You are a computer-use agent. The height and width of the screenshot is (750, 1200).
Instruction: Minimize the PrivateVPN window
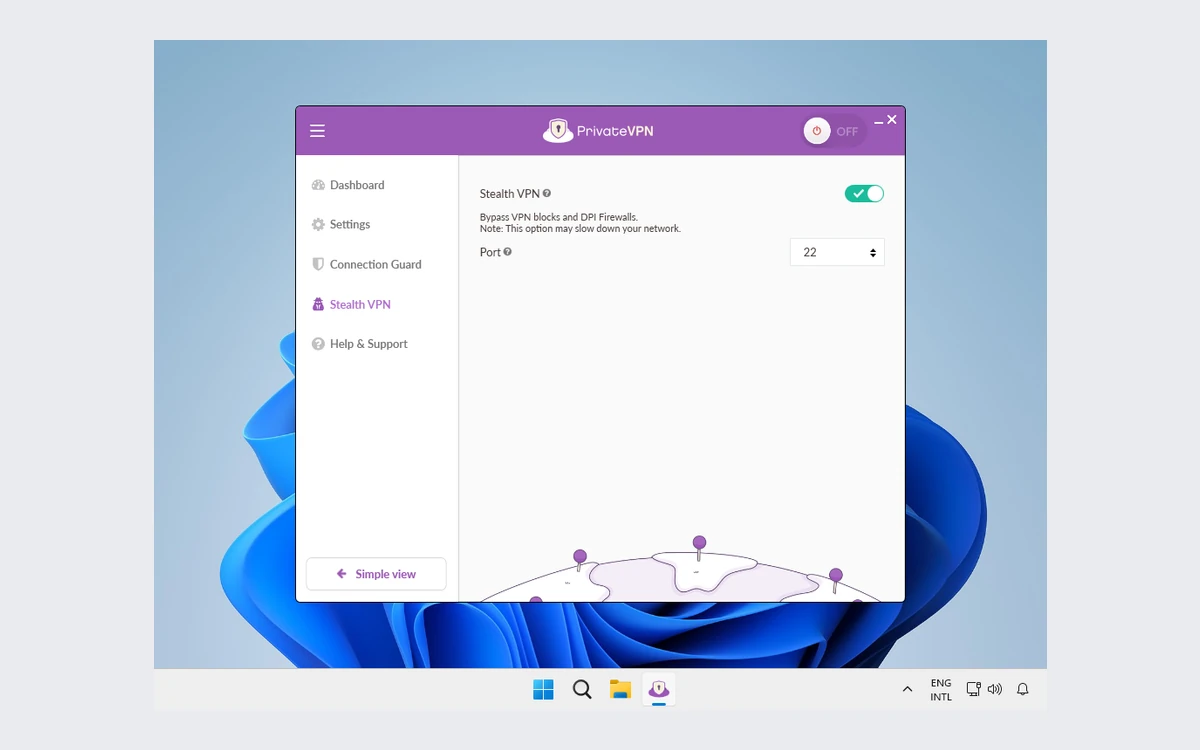879,121
